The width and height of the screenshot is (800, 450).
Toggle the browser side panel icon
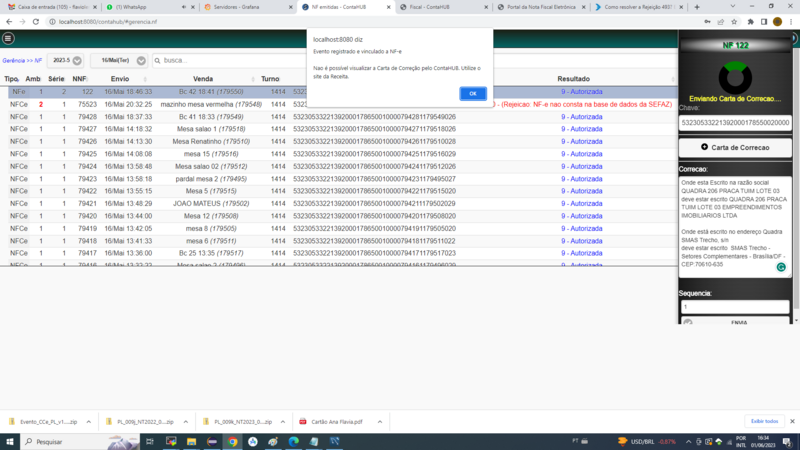tap(764, 22)
